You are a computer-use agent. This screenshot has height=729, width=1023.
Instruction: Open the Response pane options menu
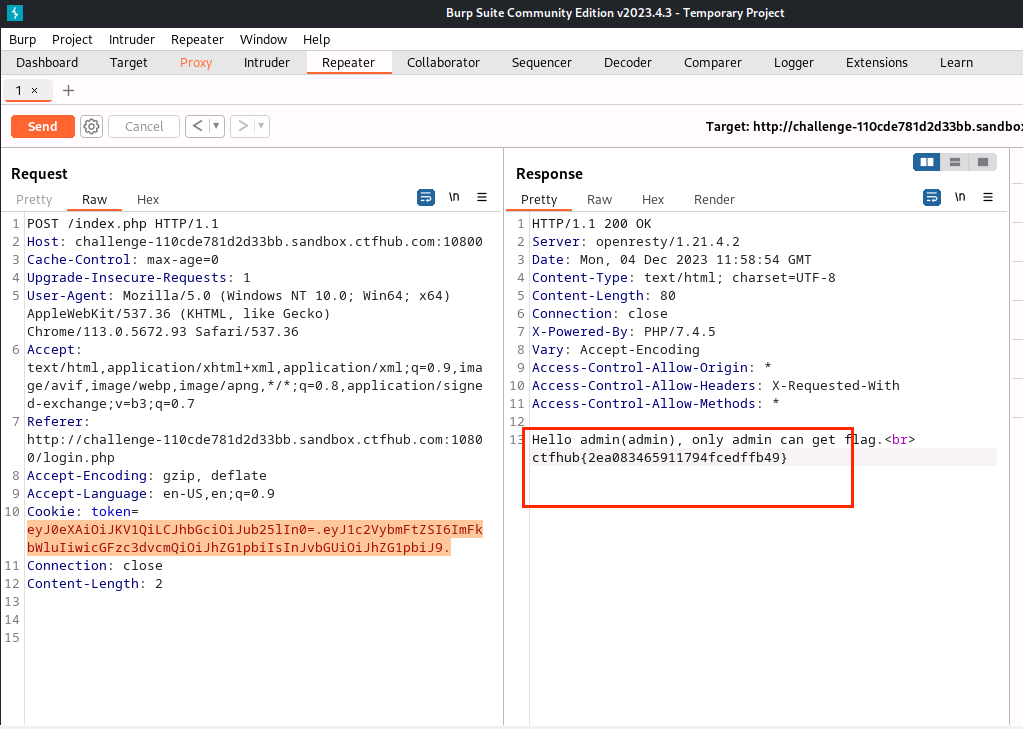pyautogui.click(x=988, y=197)
